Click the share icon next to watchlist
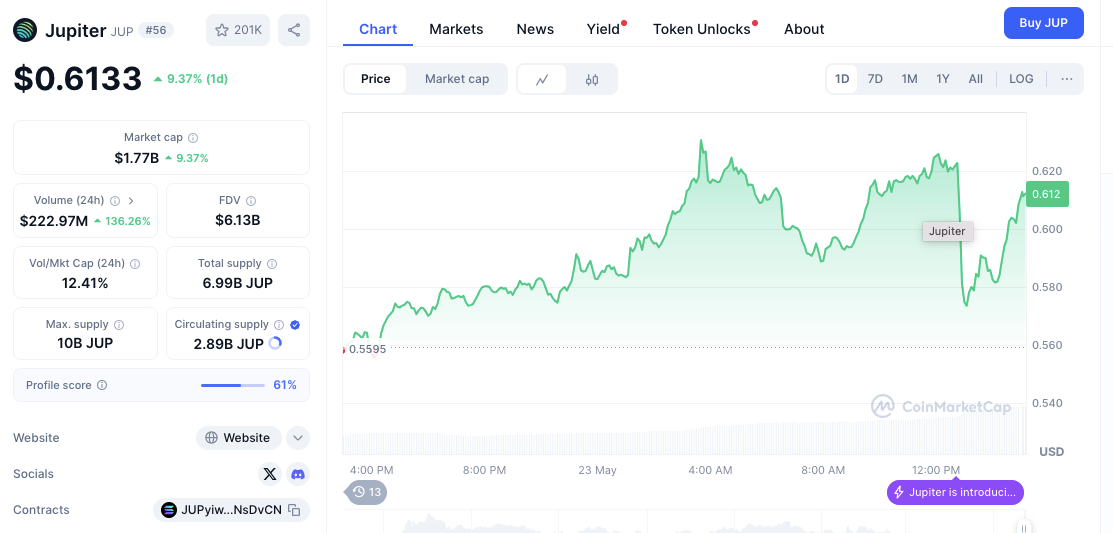1113x533 pixels. pos(294,30)
